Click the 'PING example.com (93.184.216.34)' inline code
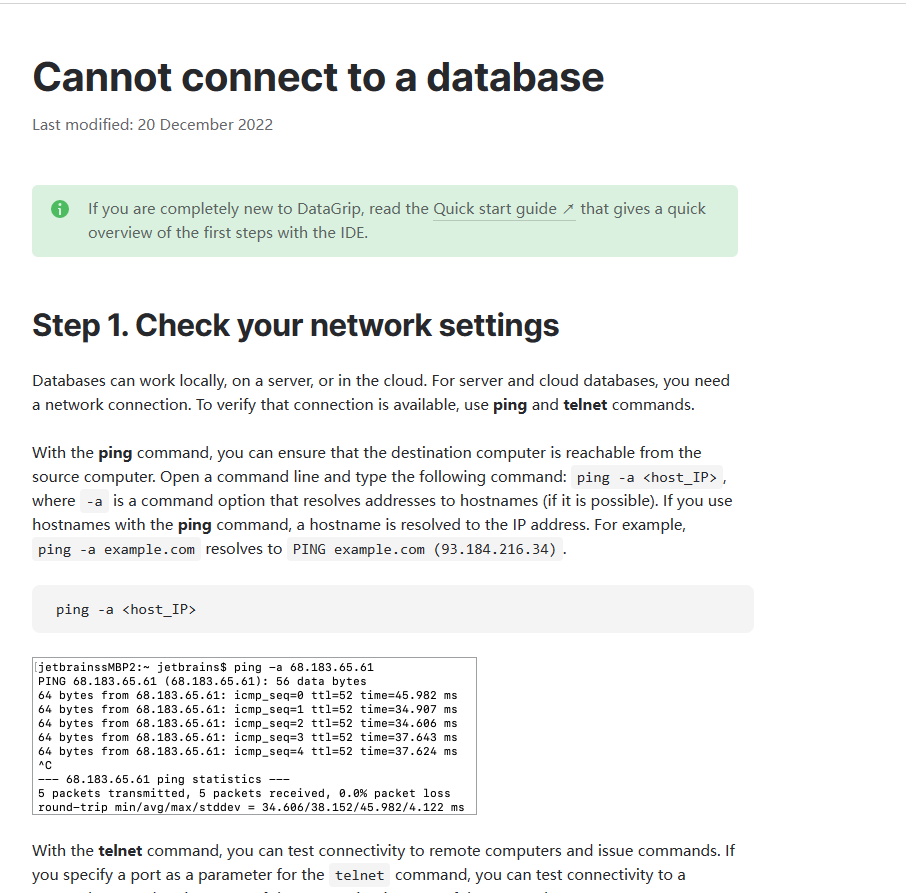 tap(425, 549)
